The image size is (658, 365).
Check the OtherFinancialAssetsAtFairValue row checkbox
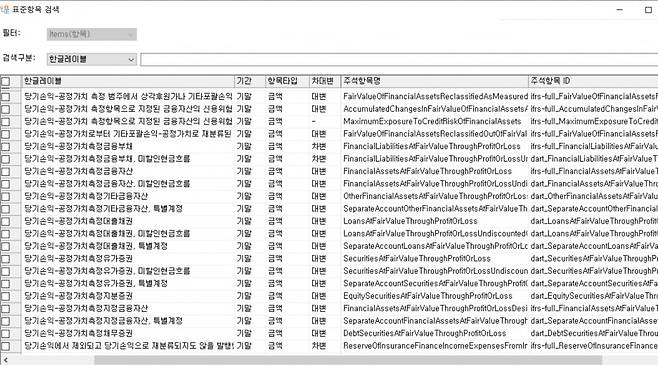[5, 197]
